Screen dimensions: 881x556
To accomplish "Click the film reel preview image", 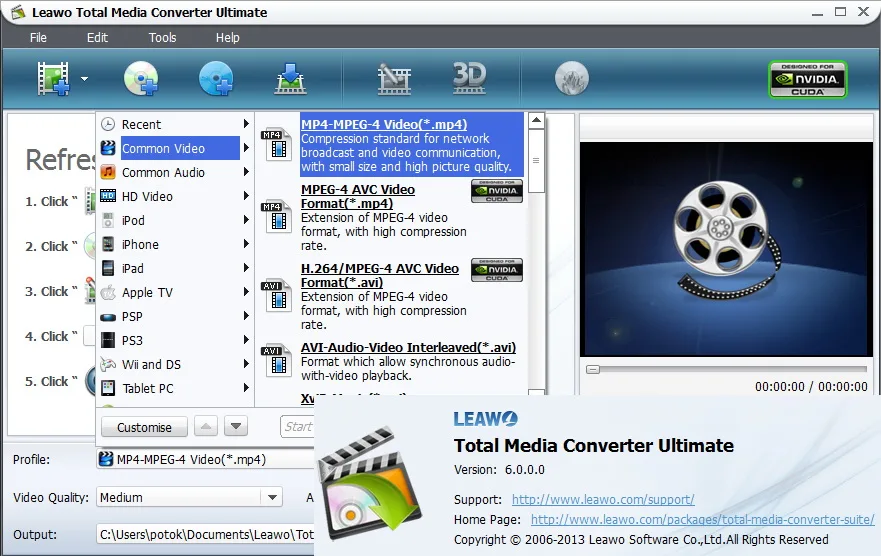I will pos(726,249).
